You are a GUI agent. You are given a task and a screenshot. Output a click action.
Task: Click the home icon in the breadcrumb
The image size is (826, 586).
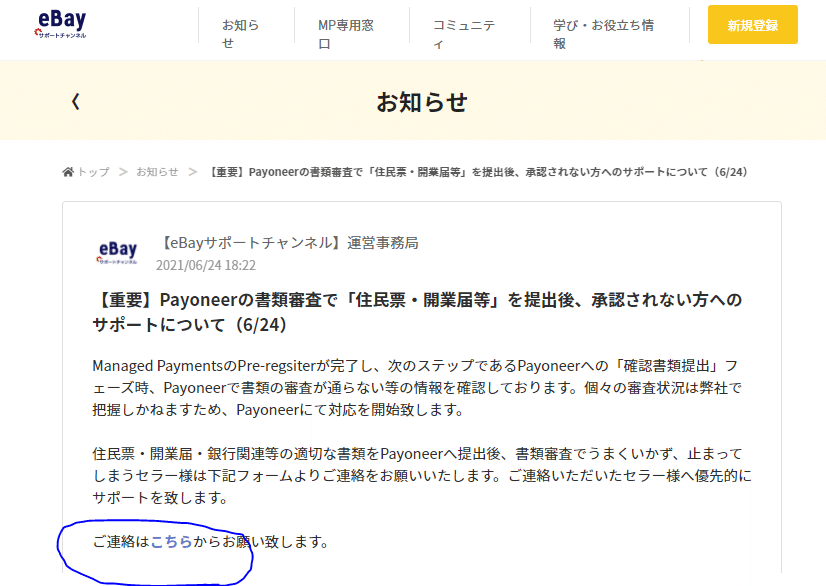pos(68,172)
